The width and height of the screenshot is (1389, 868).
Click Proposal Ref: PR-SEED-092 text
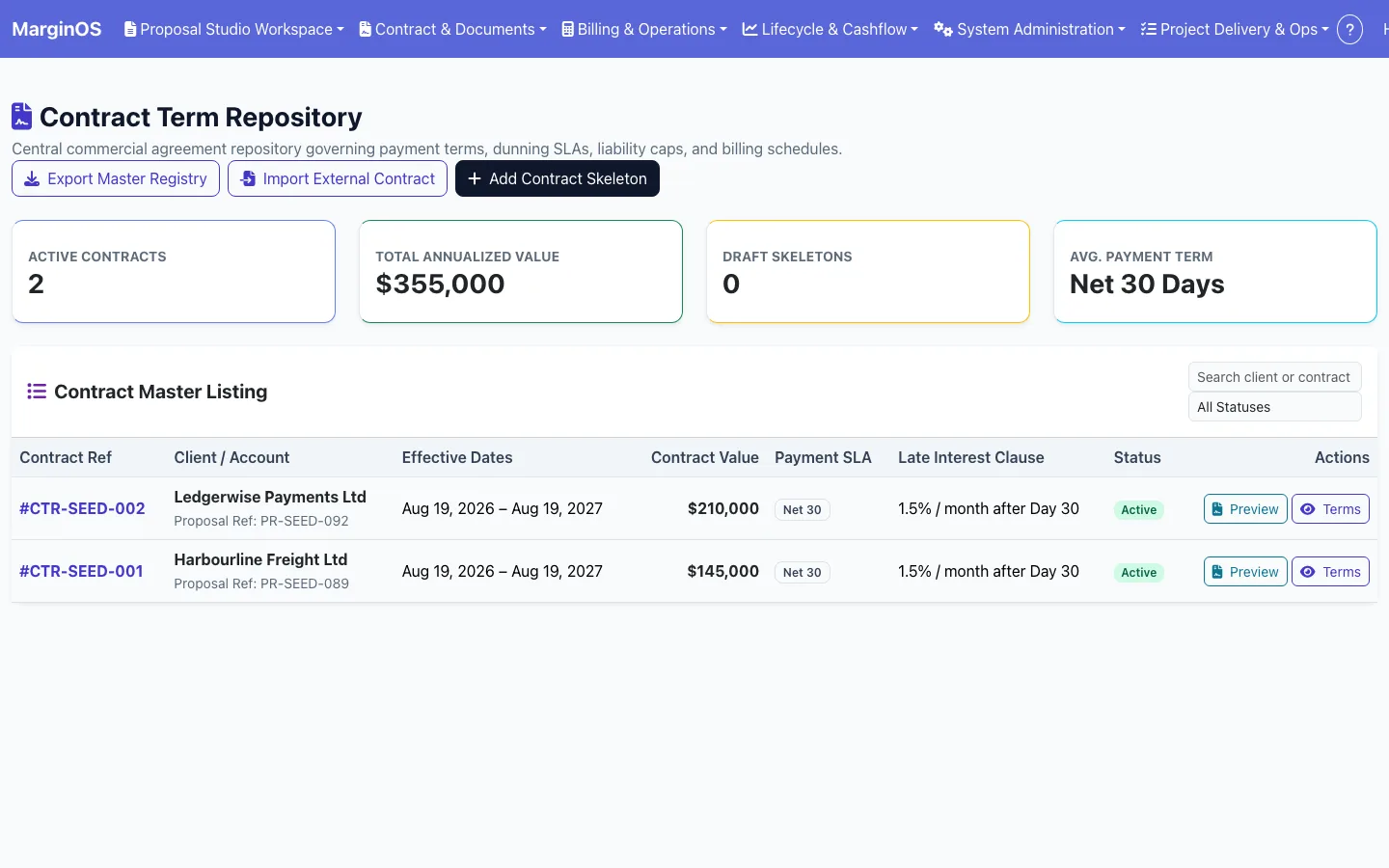click(261, 521)
